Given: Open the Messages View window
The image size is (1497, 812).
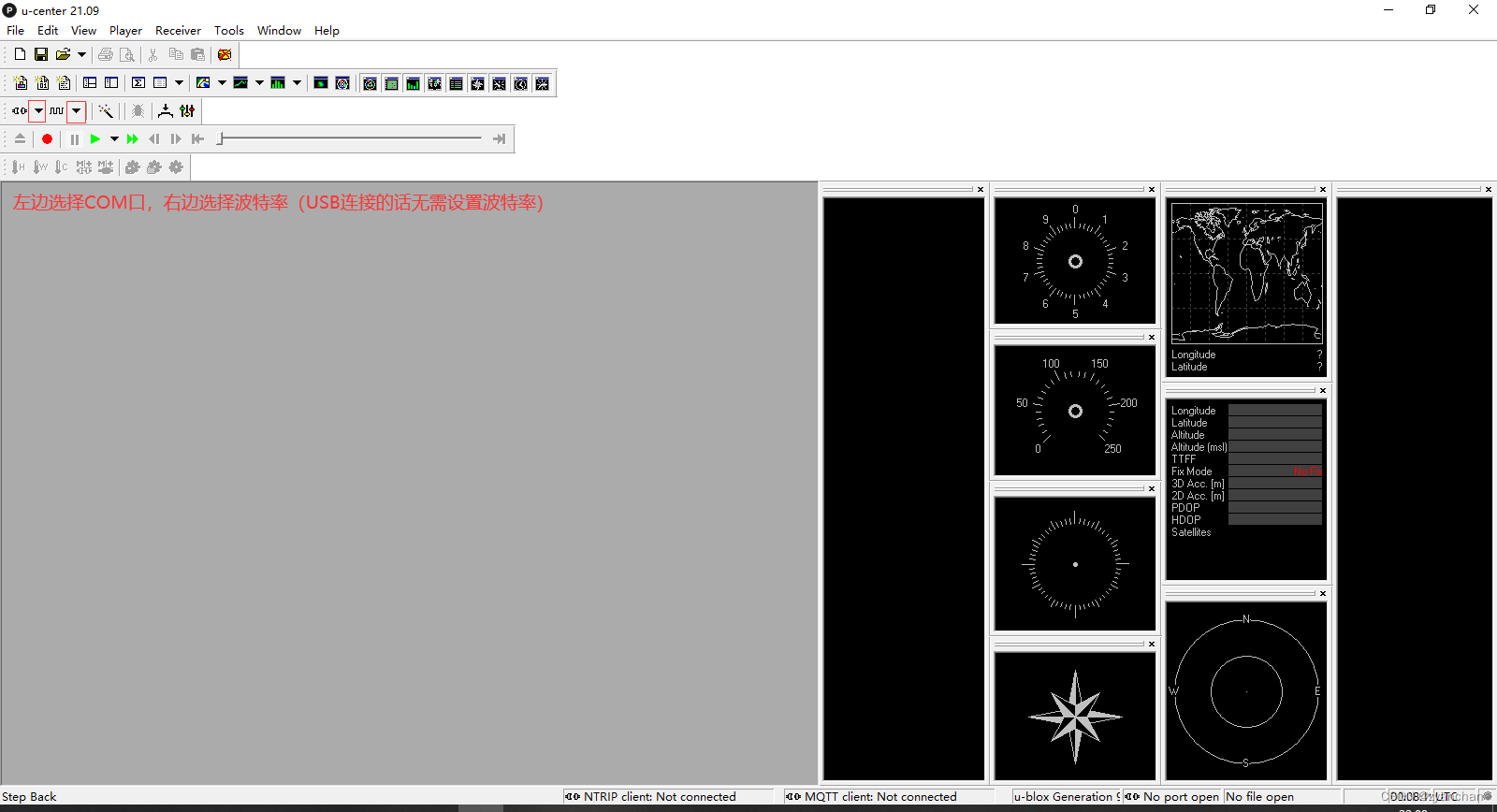Looking at the screenshot, I should pos(90,83).
